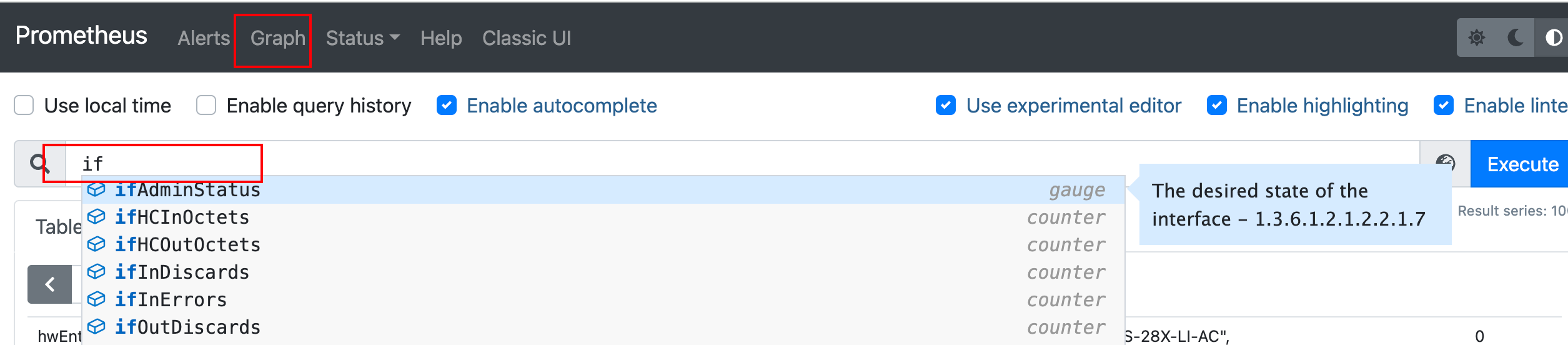This screenshot has height=345, width=1568.
Task: Open the Classic UI link
Action: [x=527, y=38]
